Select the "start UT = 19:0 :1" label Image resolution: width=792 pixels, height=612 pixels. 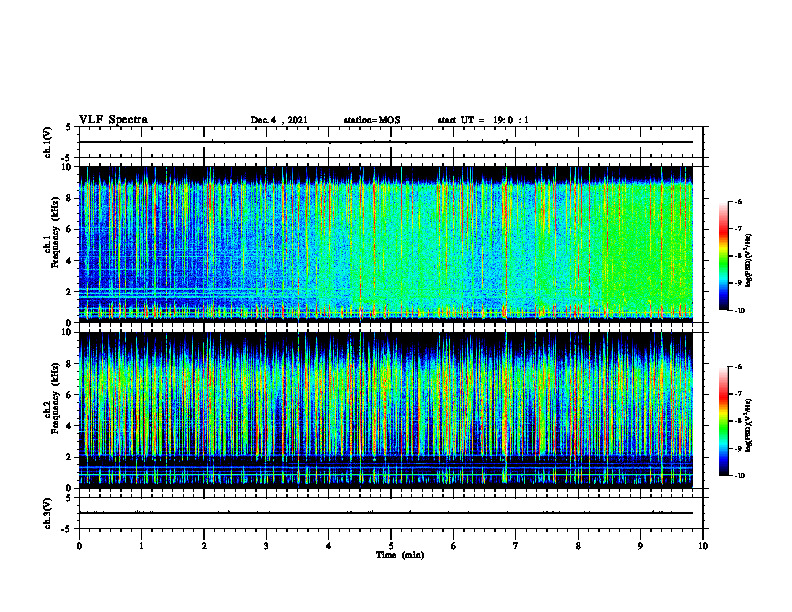483,120
